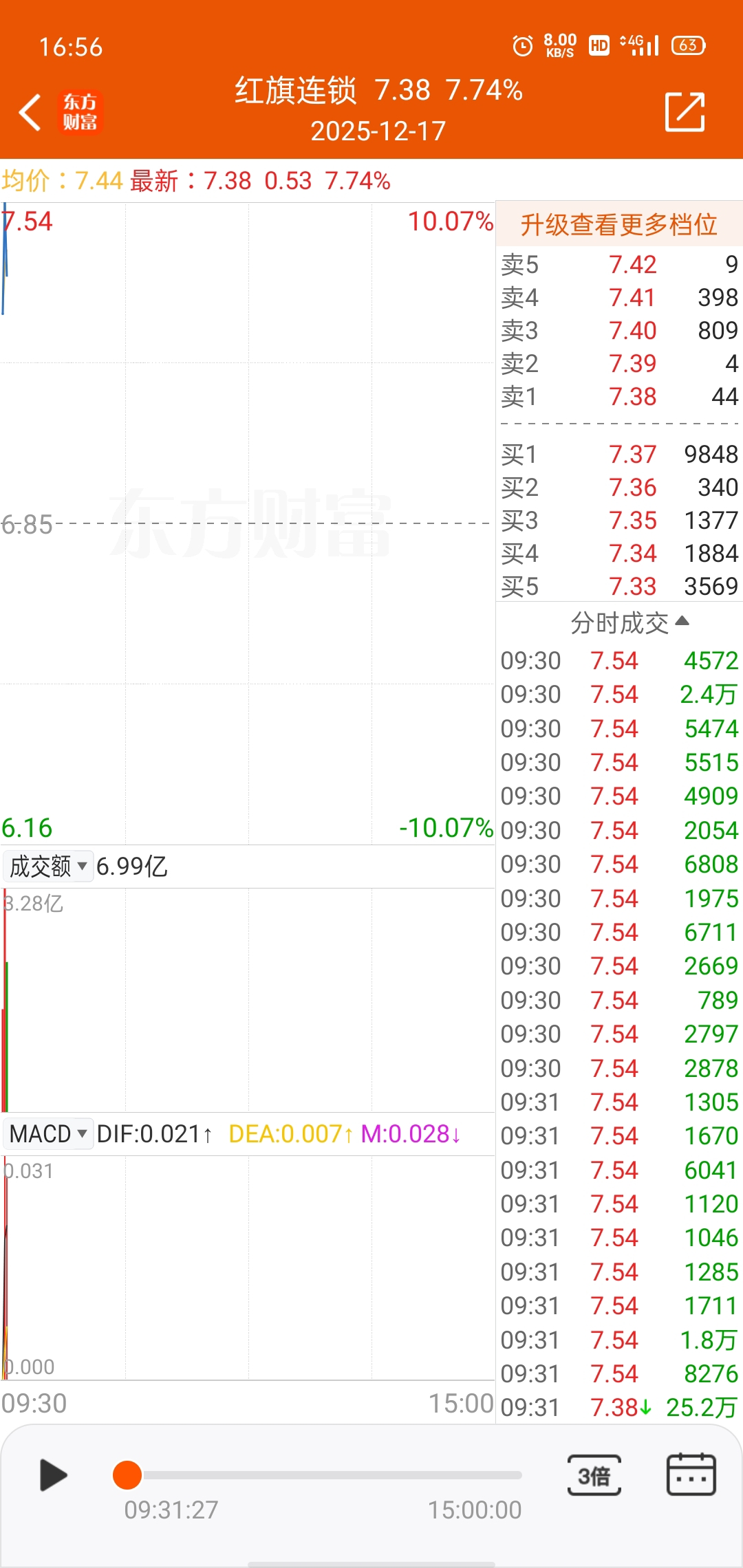
Task: Select the 买2 row at 7.36
Action: pos(619,488)
